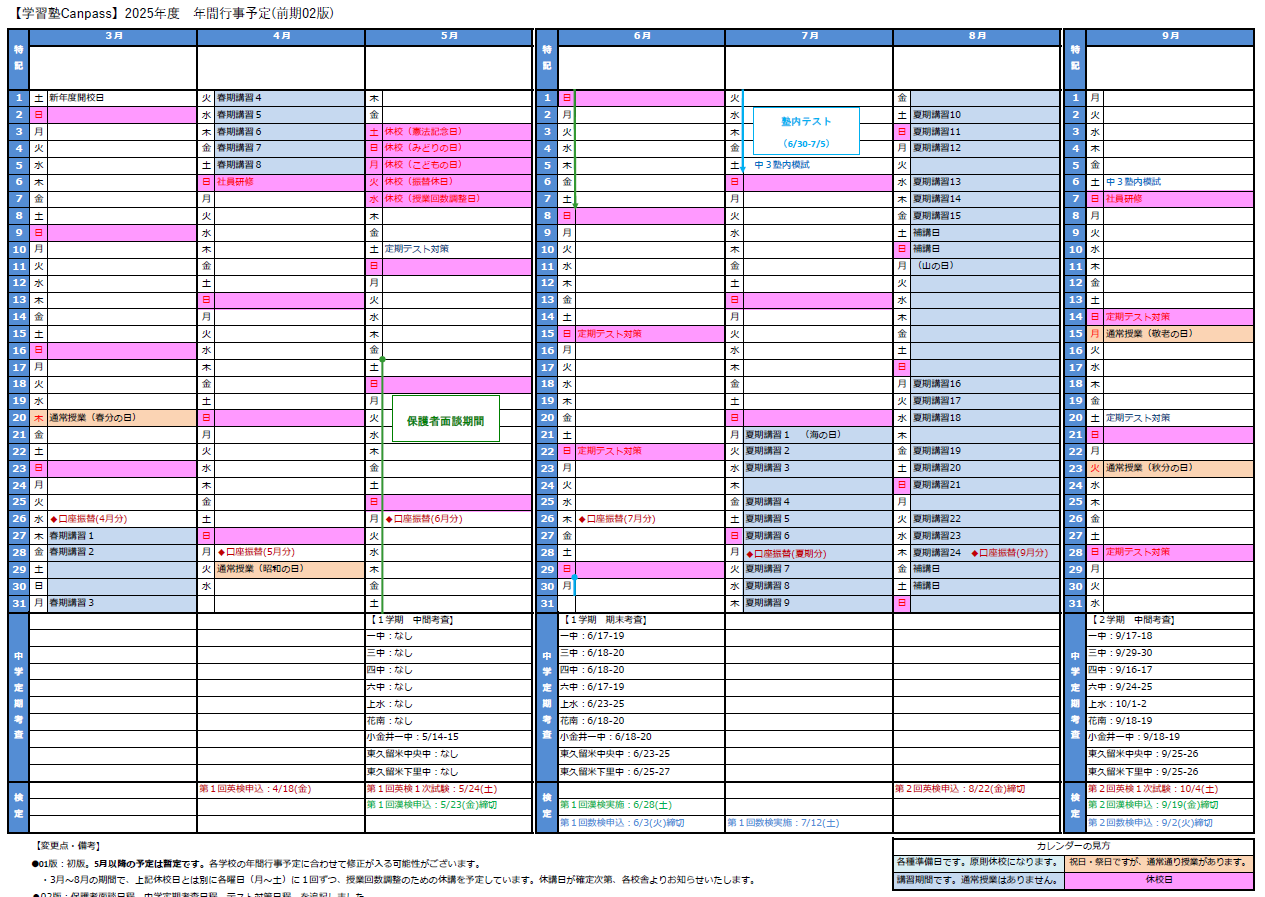
Task: Select the legend cell 祝日・祭日ですが、通常通り授業があります。
Action: tap(1159, 863)
